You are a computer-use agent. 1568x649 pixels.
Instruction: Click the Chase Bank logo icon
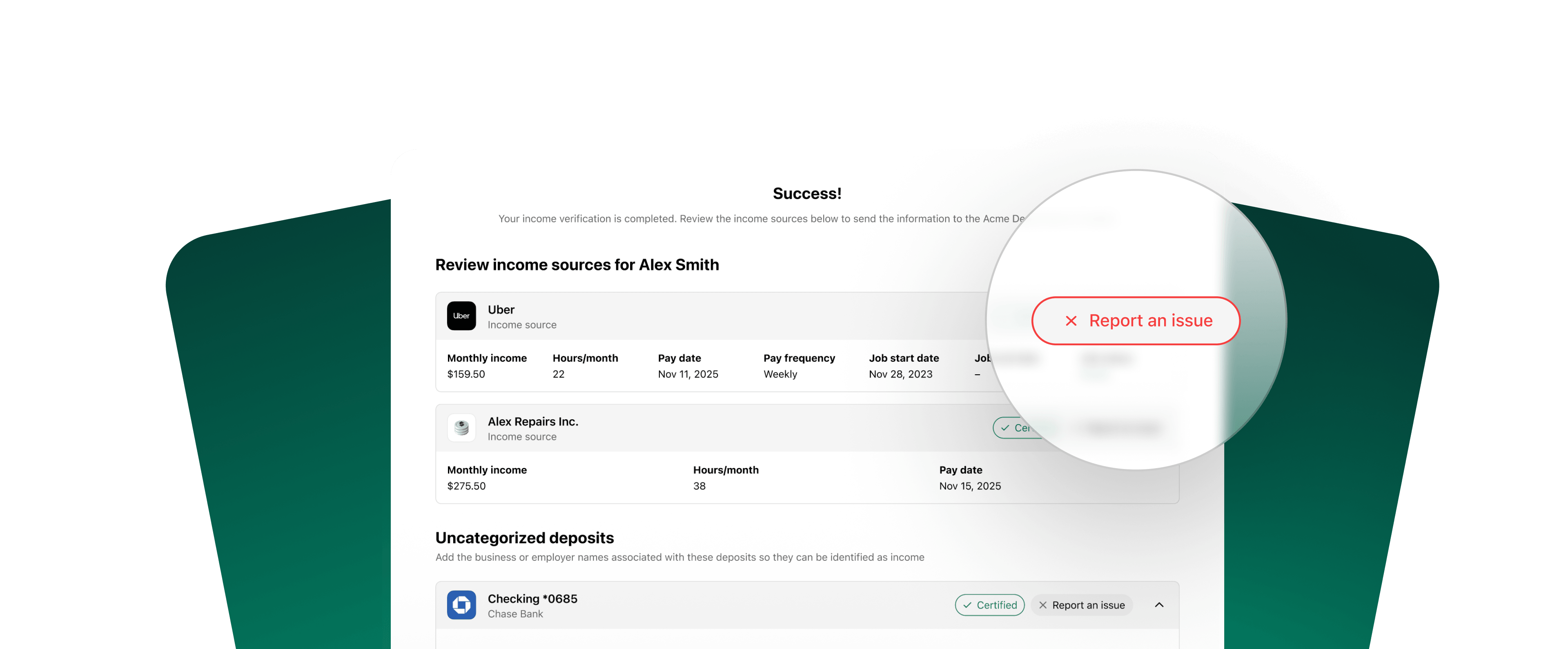pos(461,605)
